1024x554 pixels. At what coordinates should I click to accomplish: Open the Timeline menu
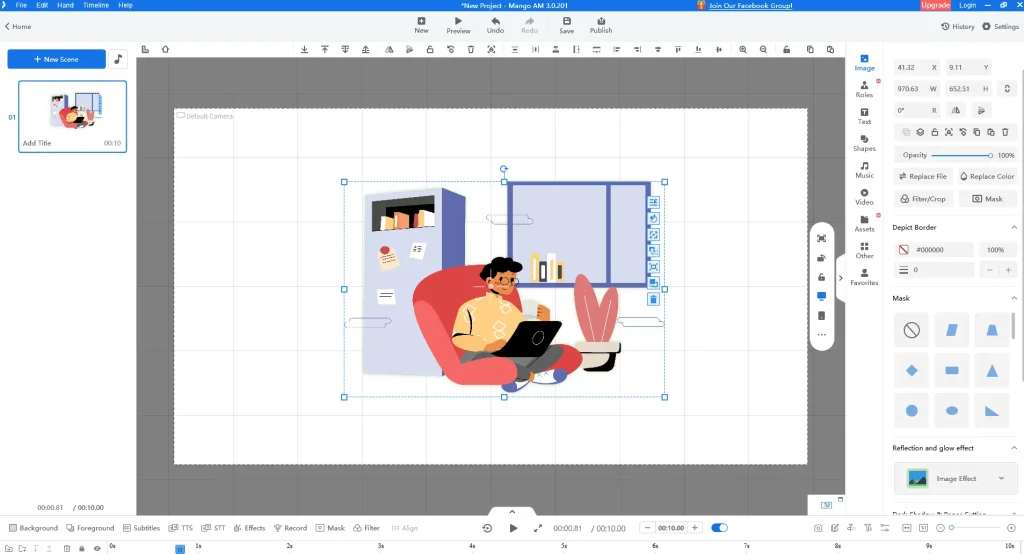pos(96,5)
